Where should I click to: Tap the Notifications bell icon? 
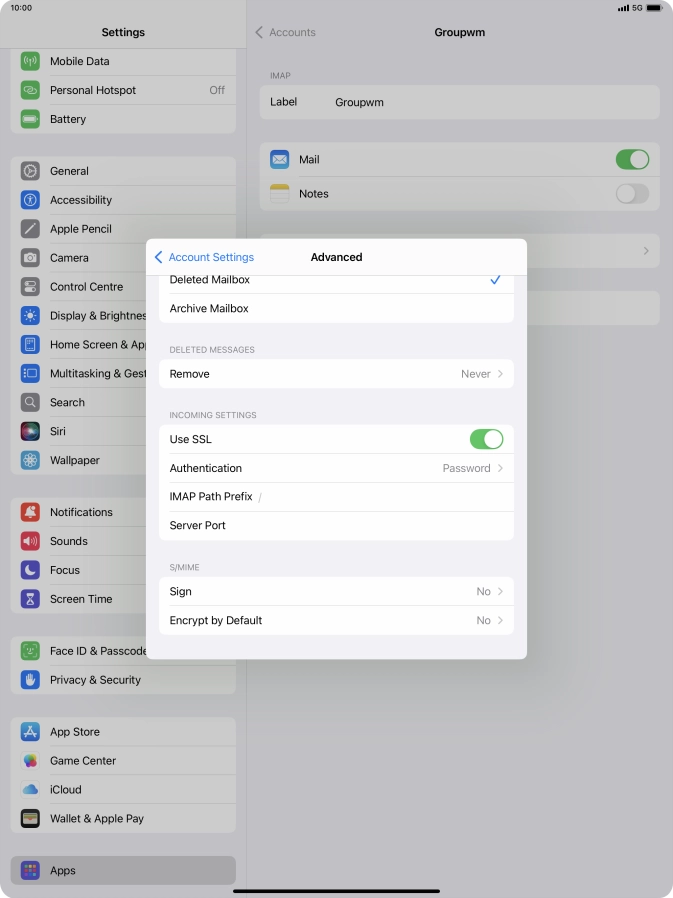30,512
